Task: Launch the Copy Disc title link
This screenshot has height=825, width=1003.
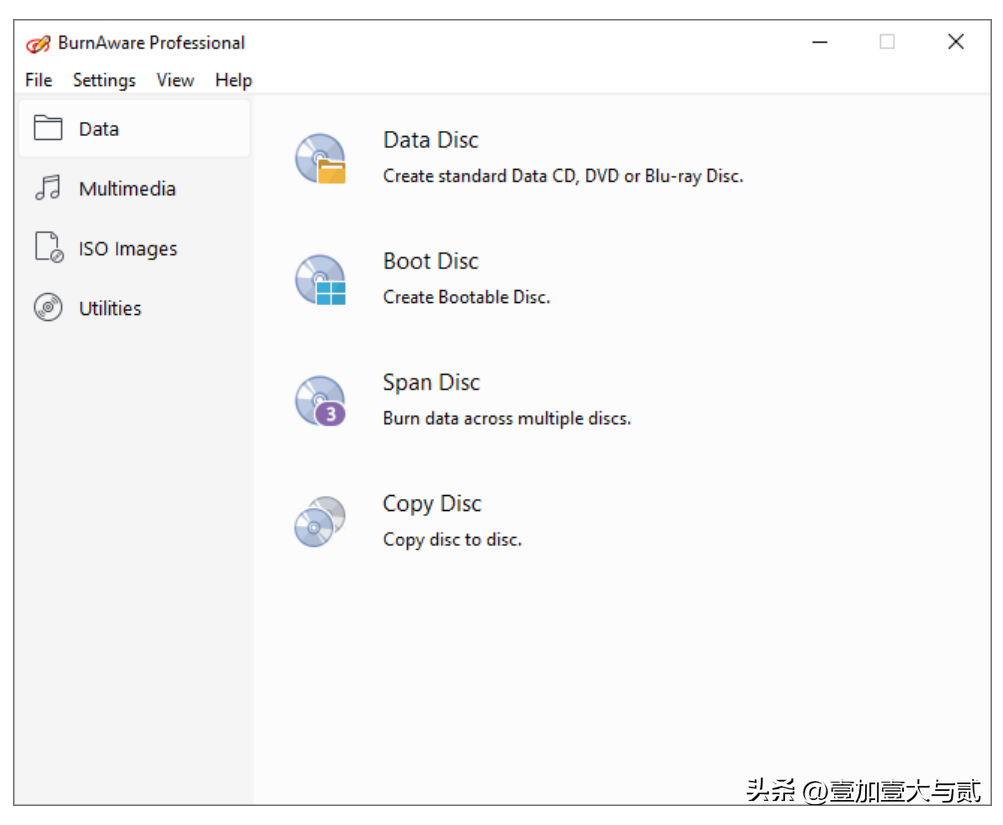Action: pos(432,504)
